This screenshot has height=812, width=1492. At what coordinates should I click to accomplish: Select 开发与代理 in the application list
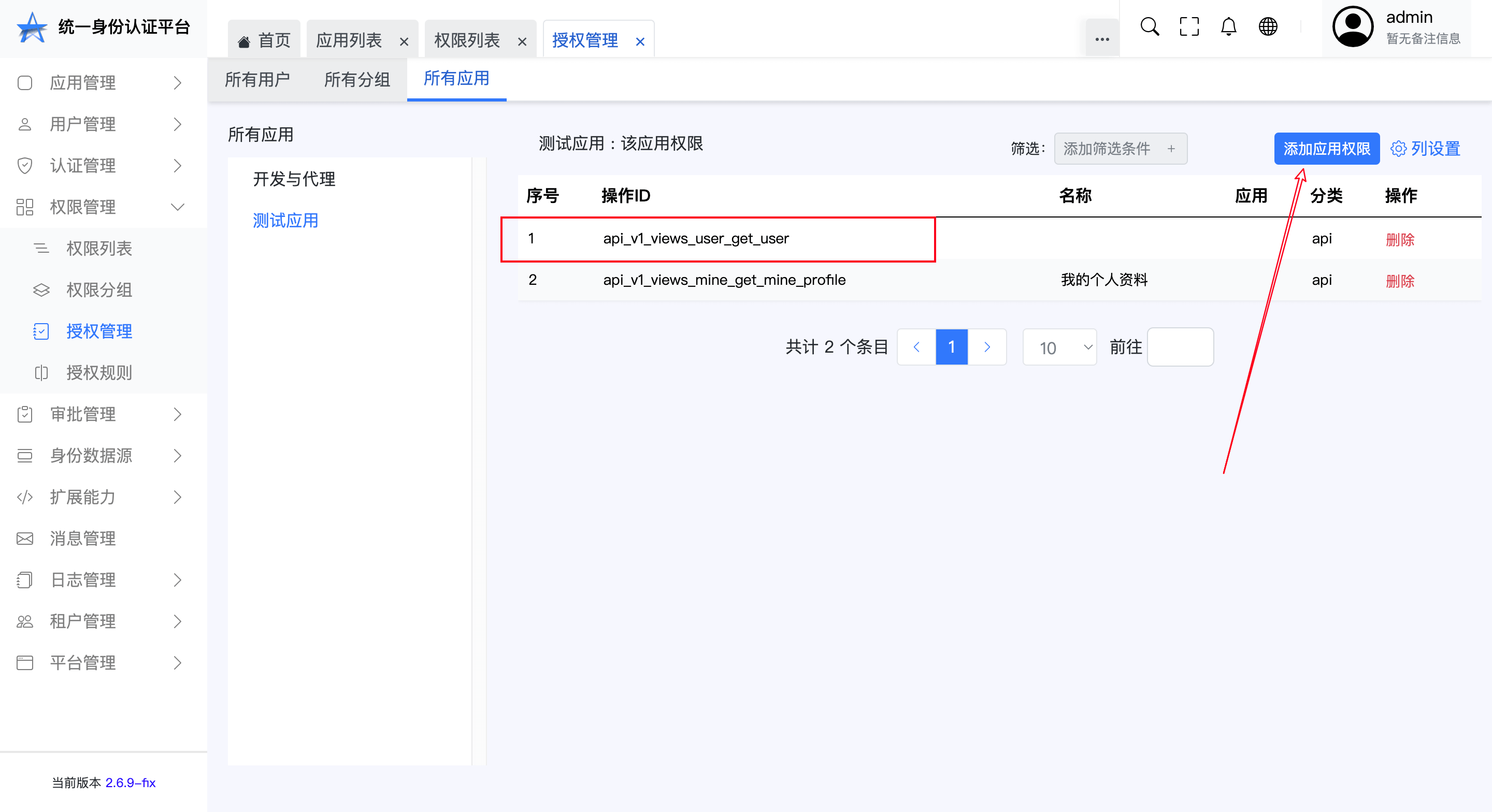coord(294,179)
